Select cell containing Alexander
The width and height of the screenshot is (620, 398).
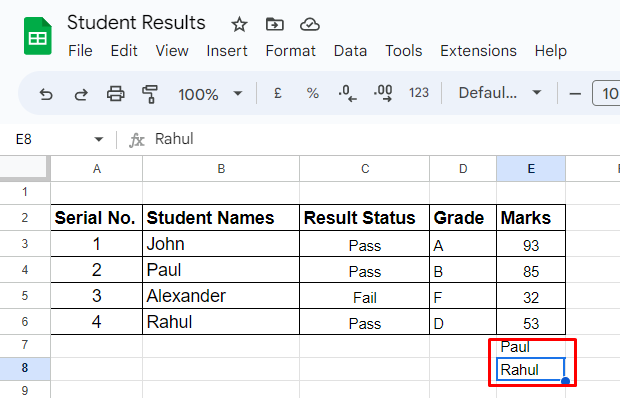[x=221, y=296]
